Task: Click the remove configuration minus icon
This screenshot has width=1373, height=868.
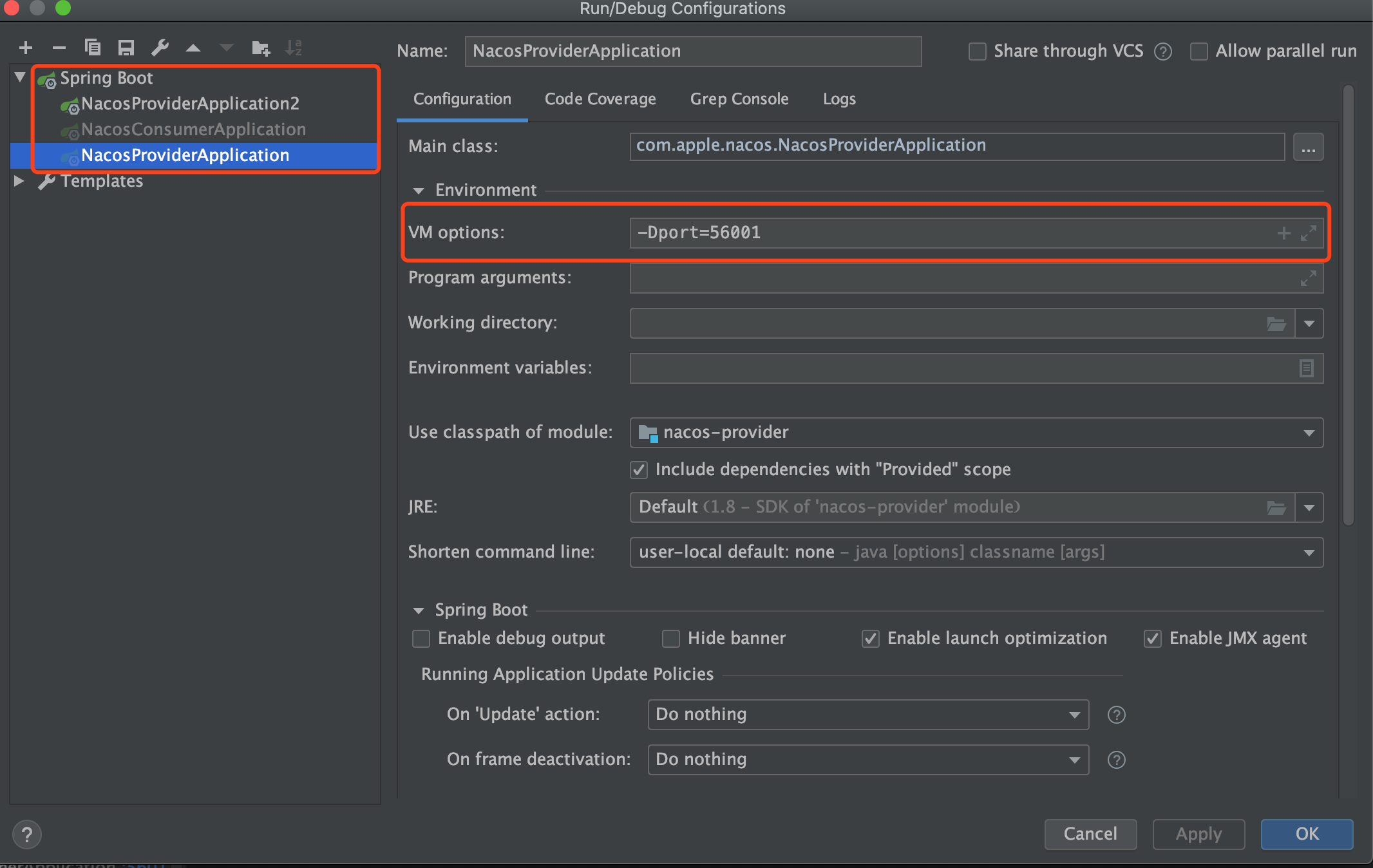Action: 59,48
